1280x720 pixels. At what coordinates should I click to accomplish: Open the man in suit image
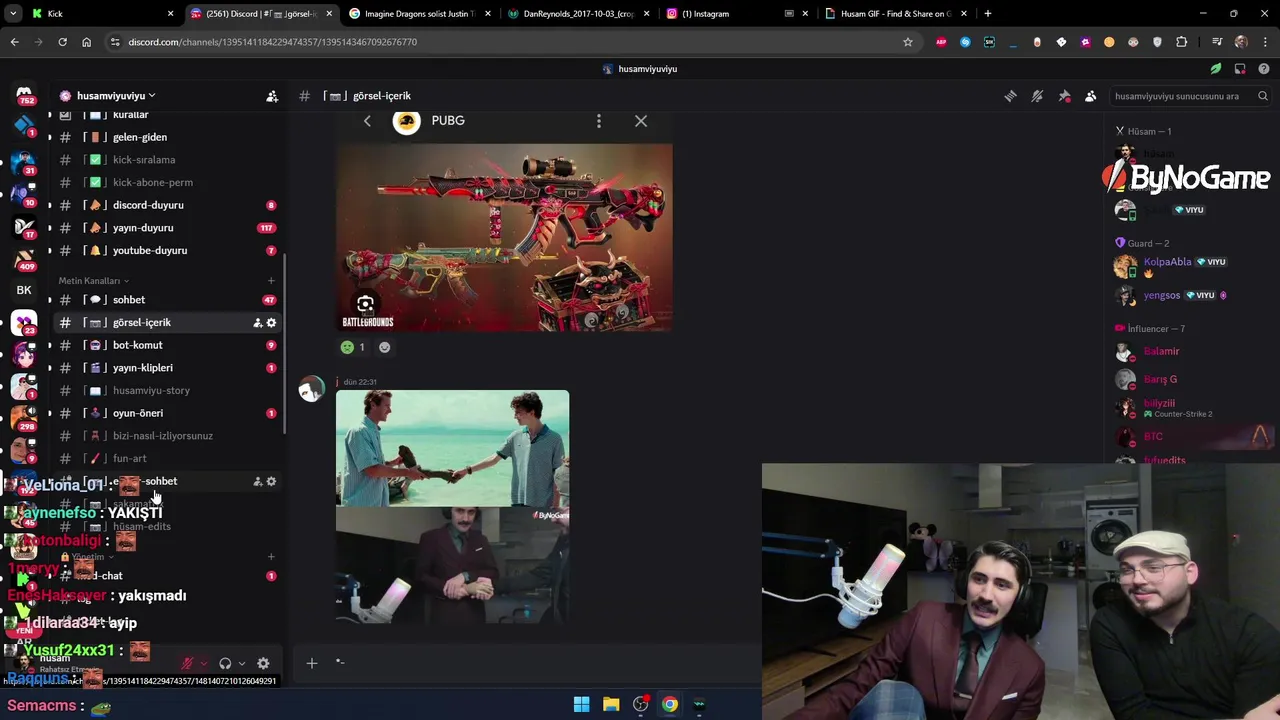[x=452, y=565]
